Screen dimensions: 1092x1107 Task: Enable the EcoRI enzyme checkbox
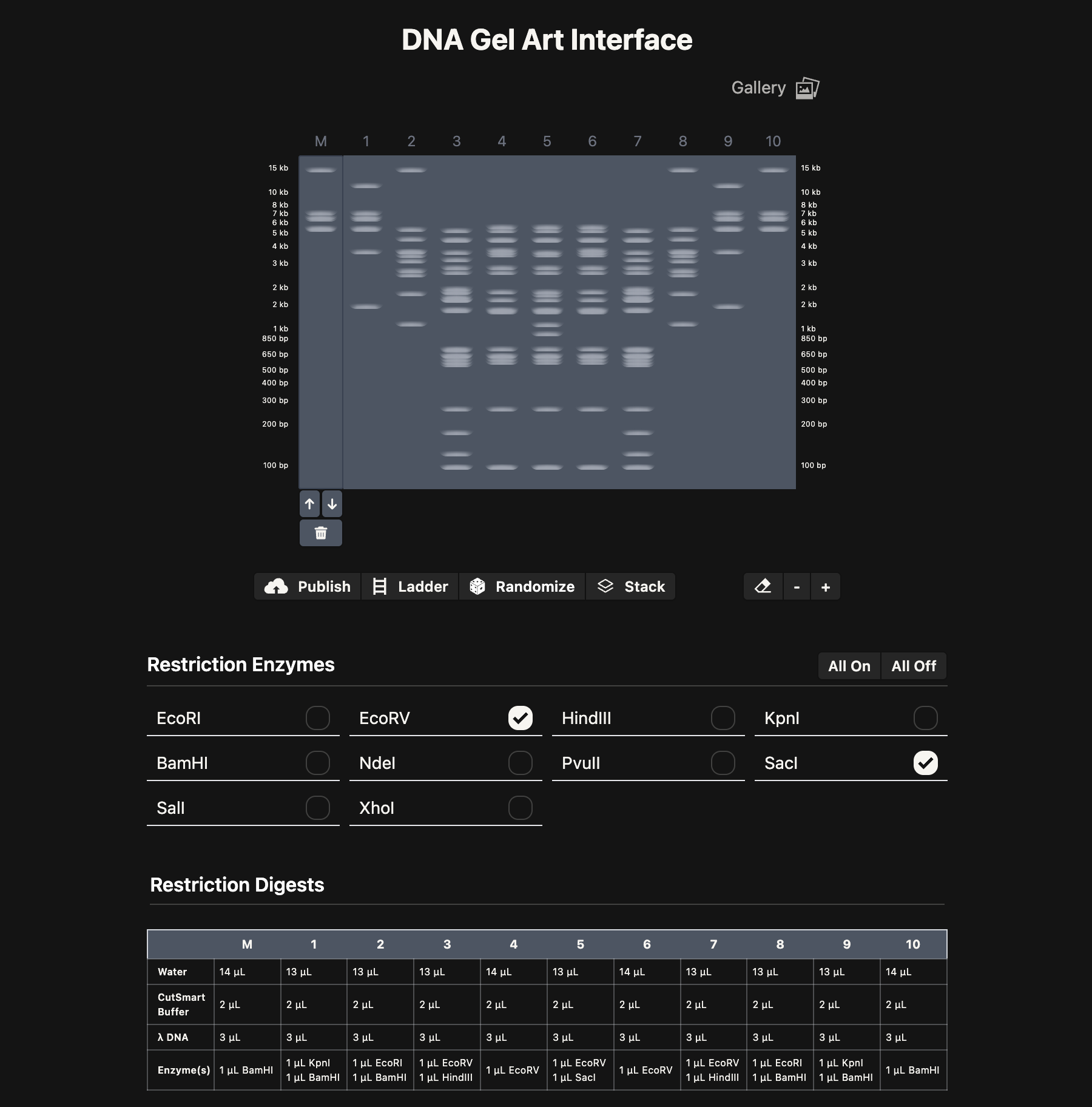tap(317, 718)
